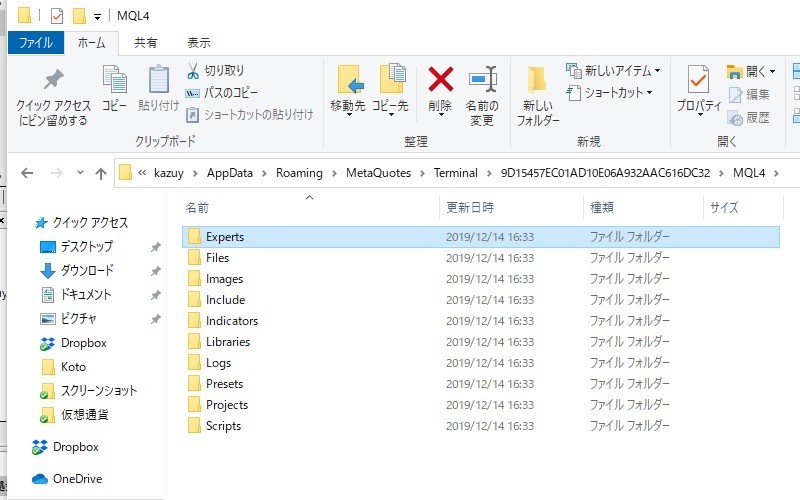Switch to the Home (ホーム) tab

pos(91,43)
